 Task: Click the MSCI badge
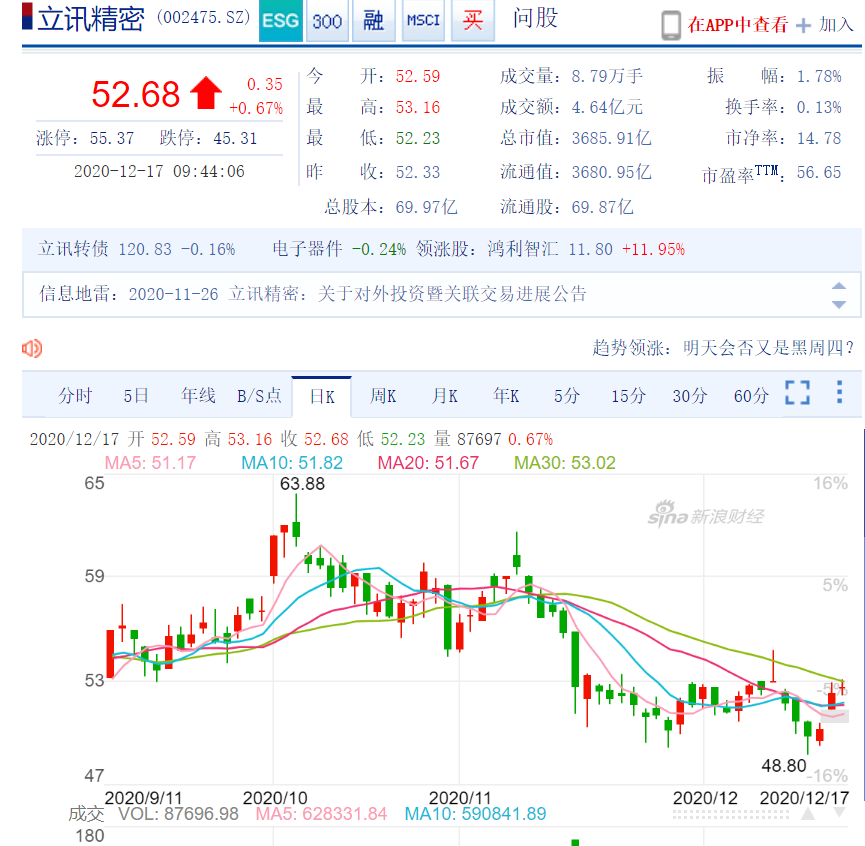click(x=423, y=21)
